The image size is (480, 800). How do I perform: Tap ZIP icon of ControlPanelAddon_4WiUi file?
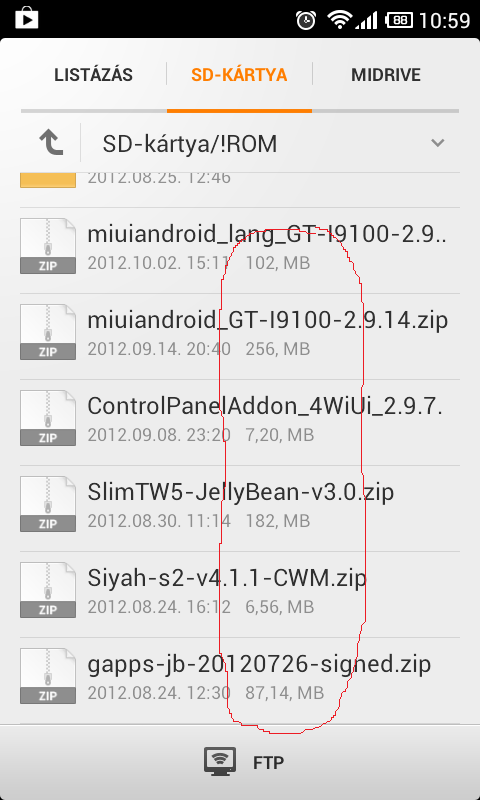click(x=48, y=418)
